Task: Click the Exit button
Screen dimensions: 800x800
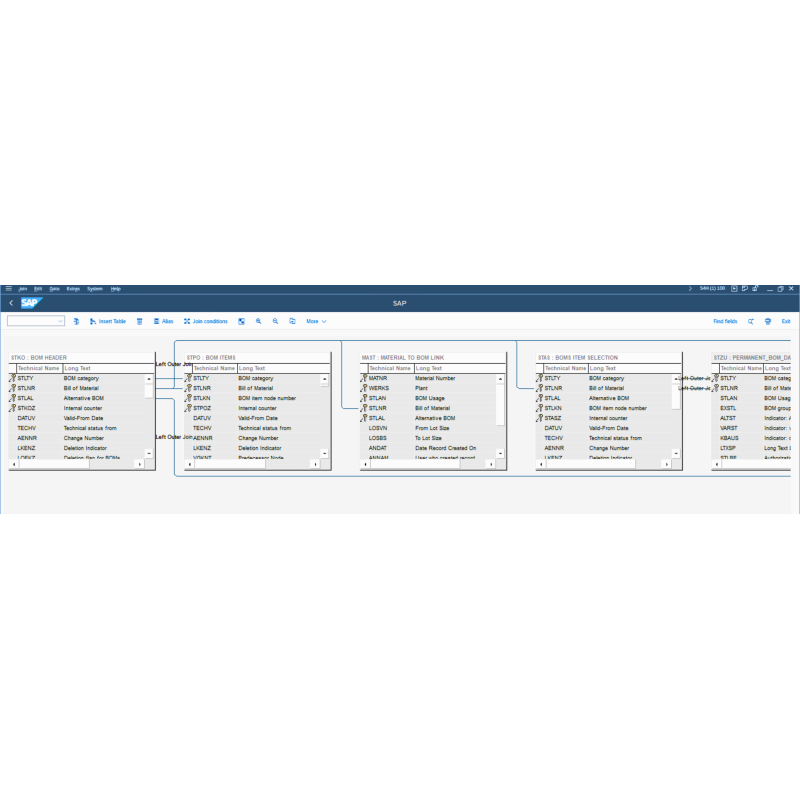Action: (x=786, y=321)
